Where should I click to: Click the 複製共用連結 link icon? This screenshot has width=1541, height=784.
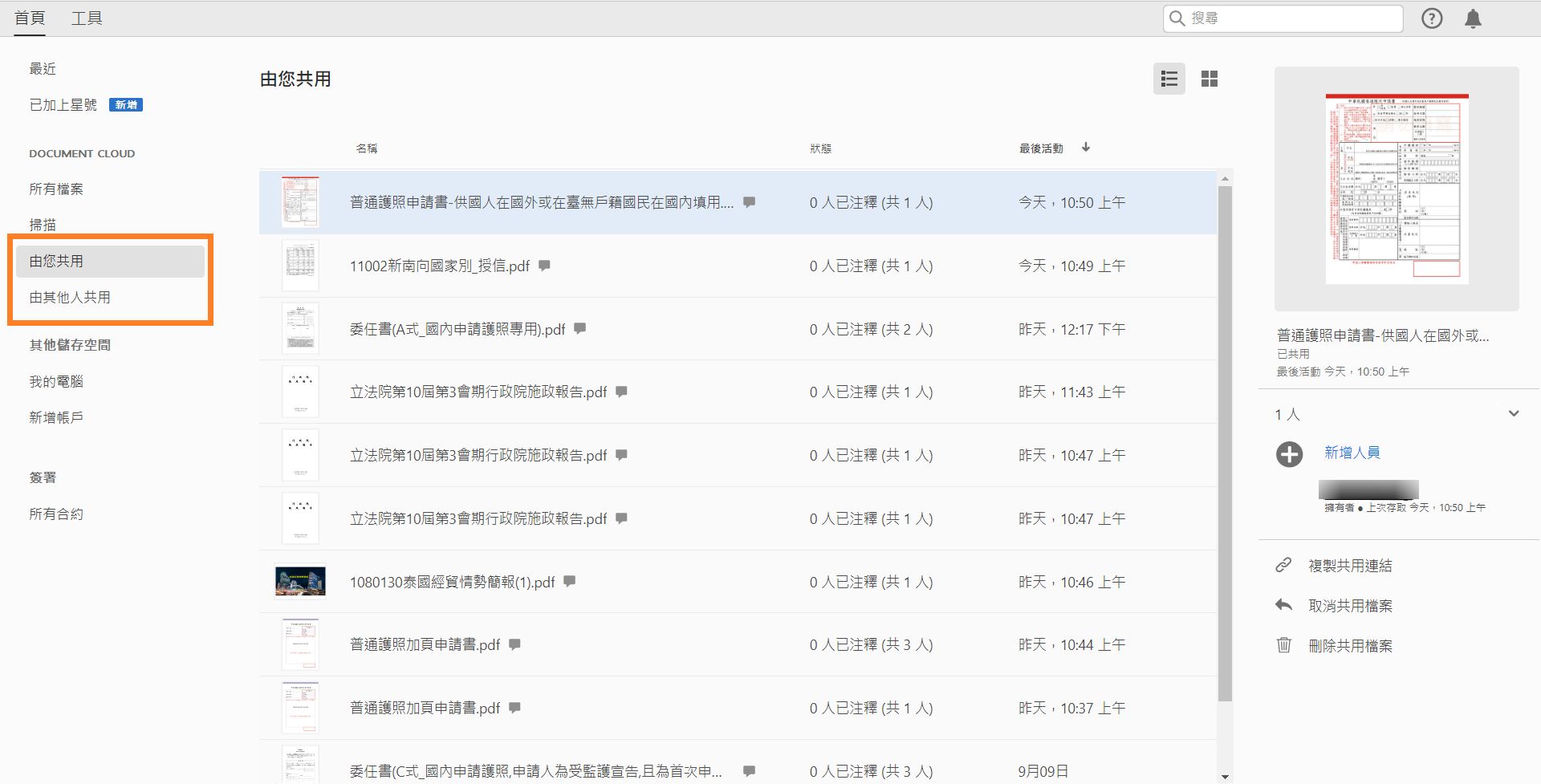coord(1285,565)
